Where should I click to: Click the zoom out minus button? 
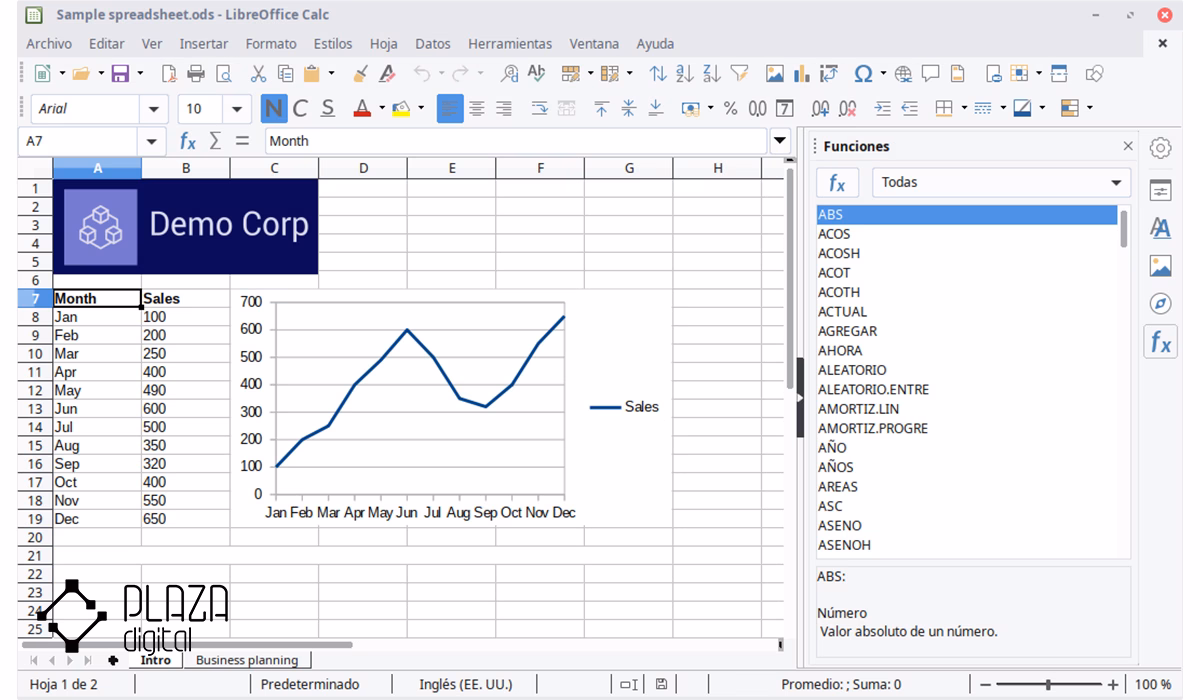pos(985,685)
